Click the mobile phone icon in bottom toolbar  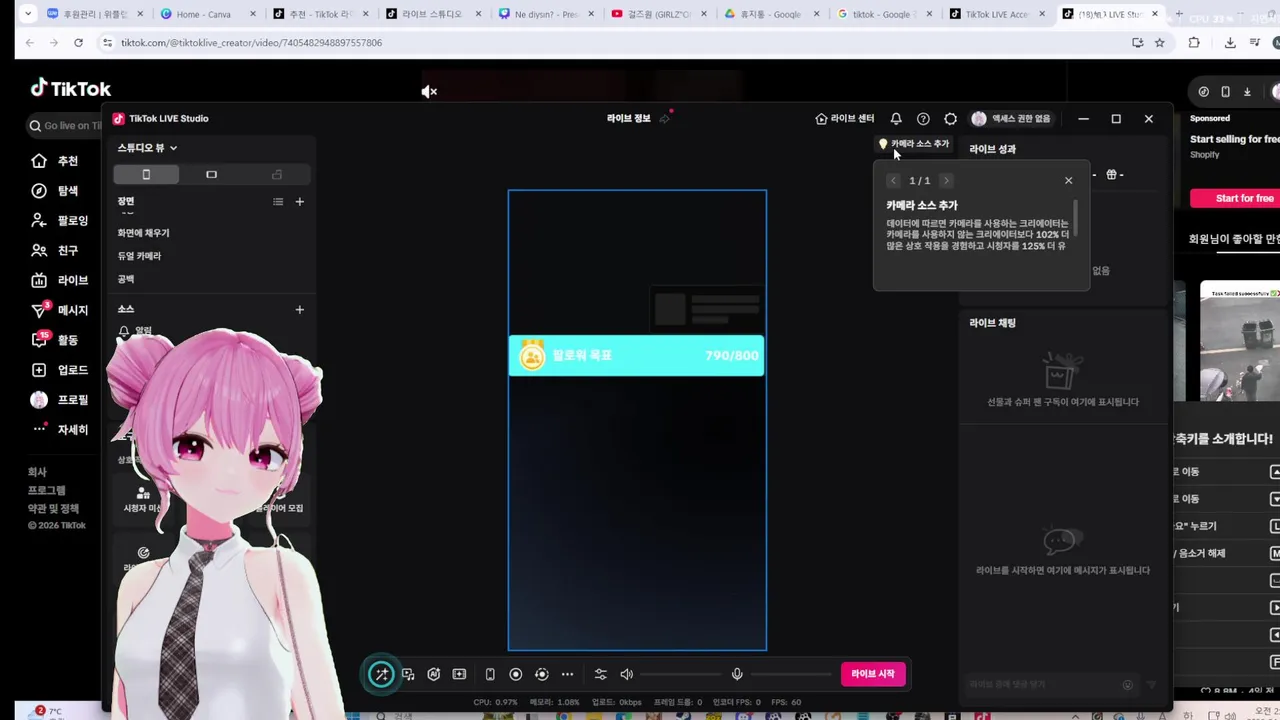[490, 674]
